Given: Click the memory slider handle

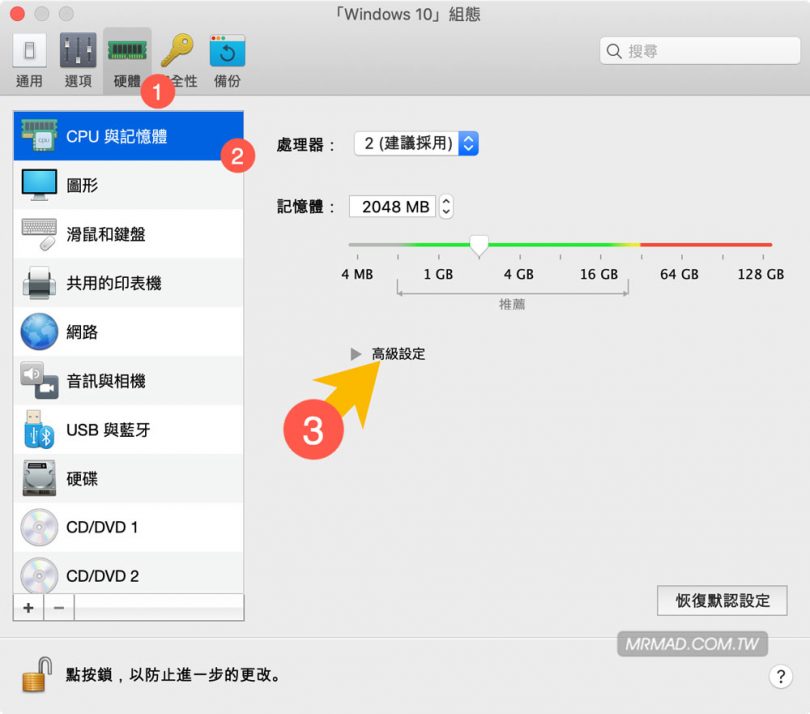Looking at the screenshot, I should pyautogui.click(x=478, y=245).
